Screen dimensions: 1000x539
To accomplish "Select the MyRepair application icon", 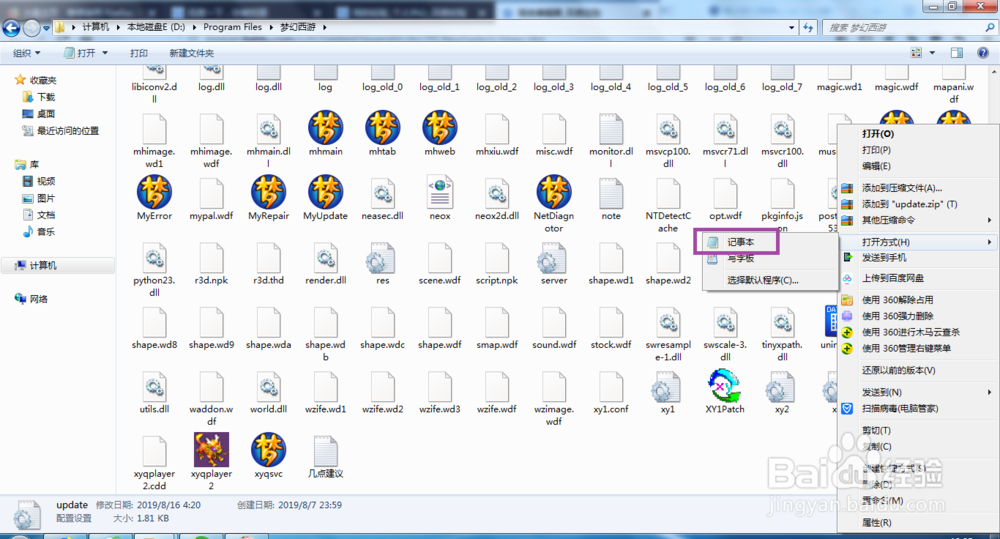I will tap(268, 193).
